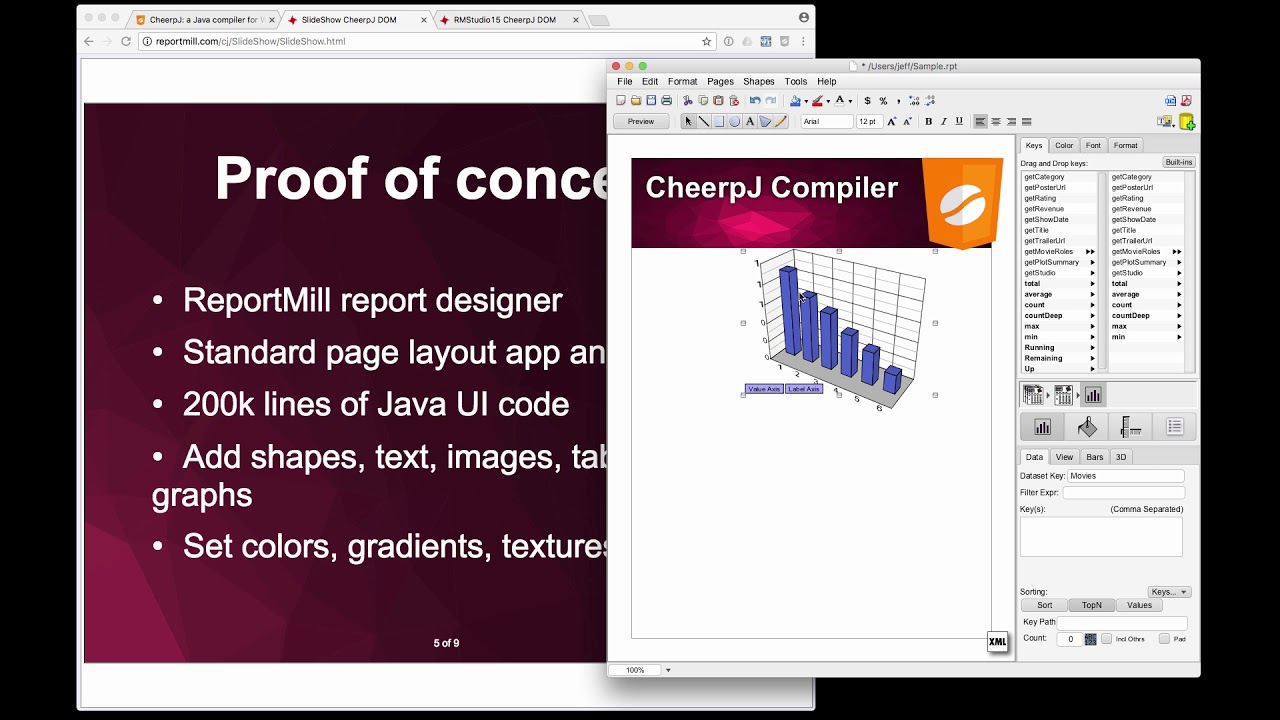Viewport: 1280px width, 720px height.
Task: Open the File menu
Action: click(x=625, y=82)
